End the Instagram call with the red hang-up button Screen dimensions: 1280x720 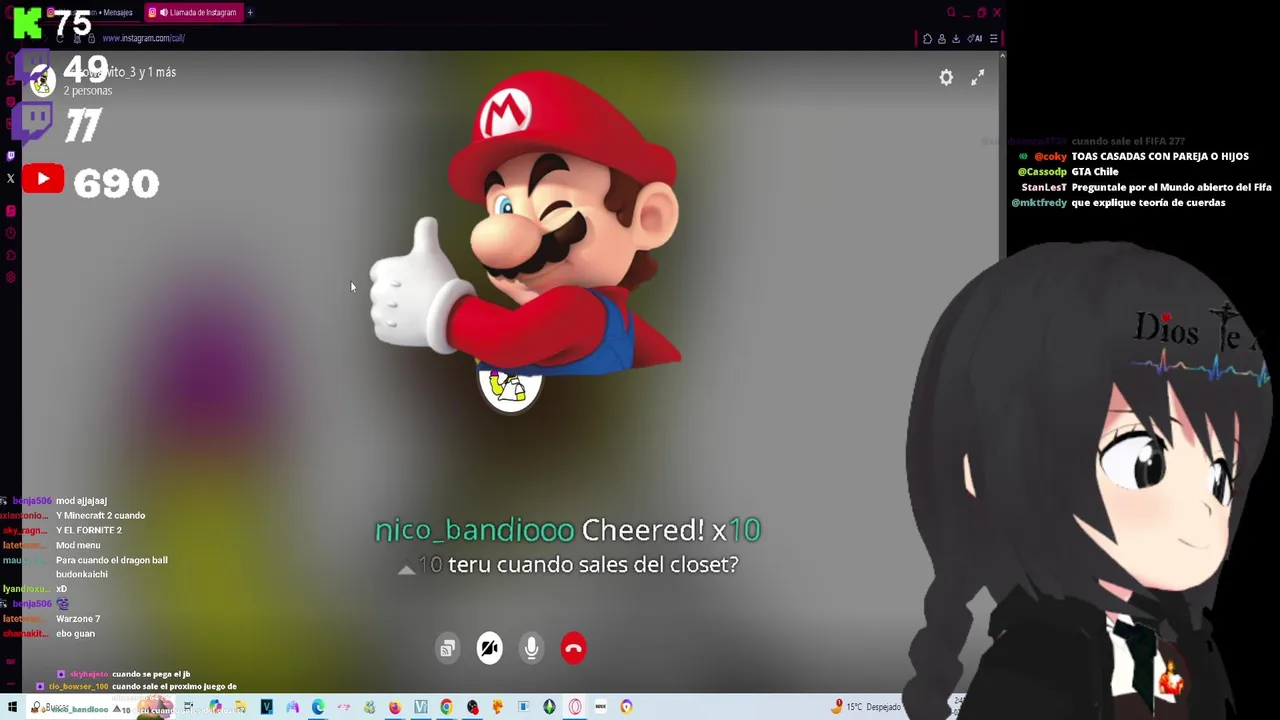pos(573,648)
